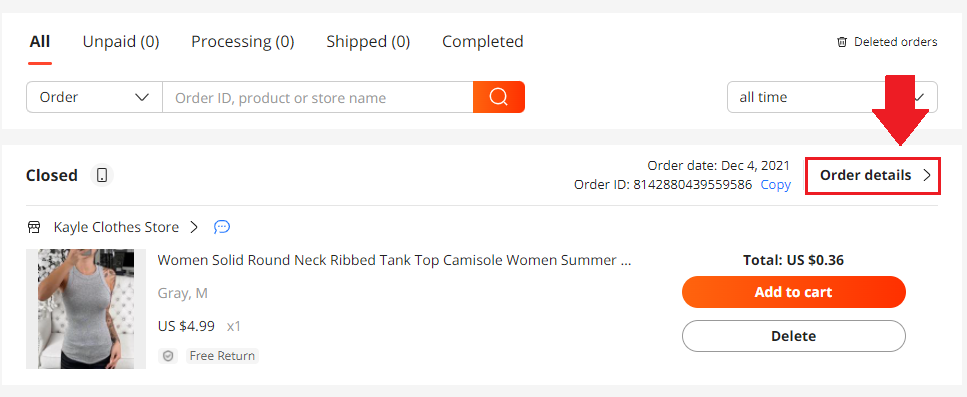967x397 pixels.
Task: Open the Deleted orders trash icon
Action: 842,42
